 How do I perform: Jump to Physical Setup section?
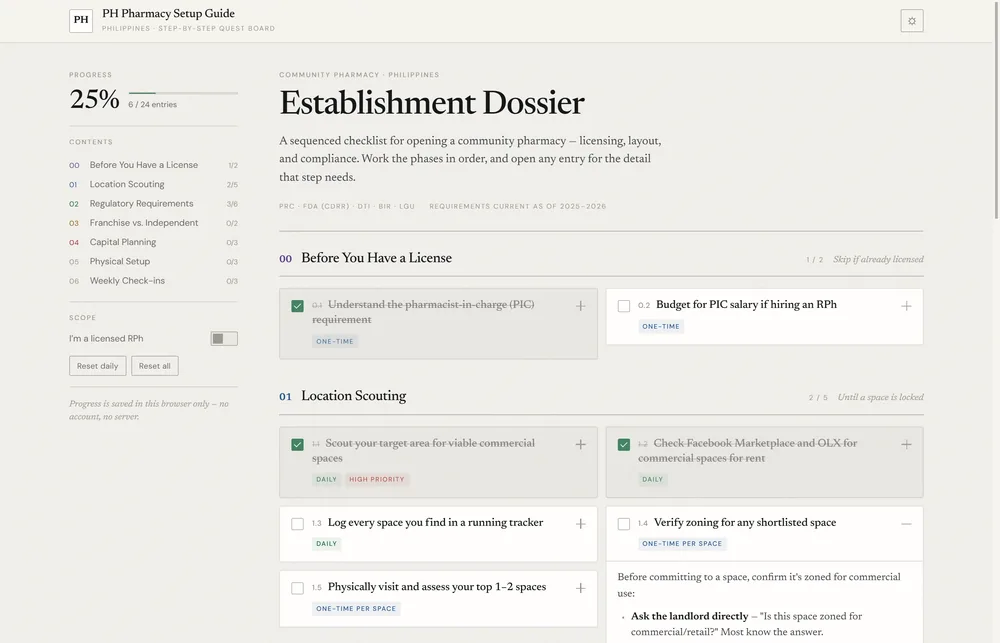pyautogui.click(x=153, y=262)
